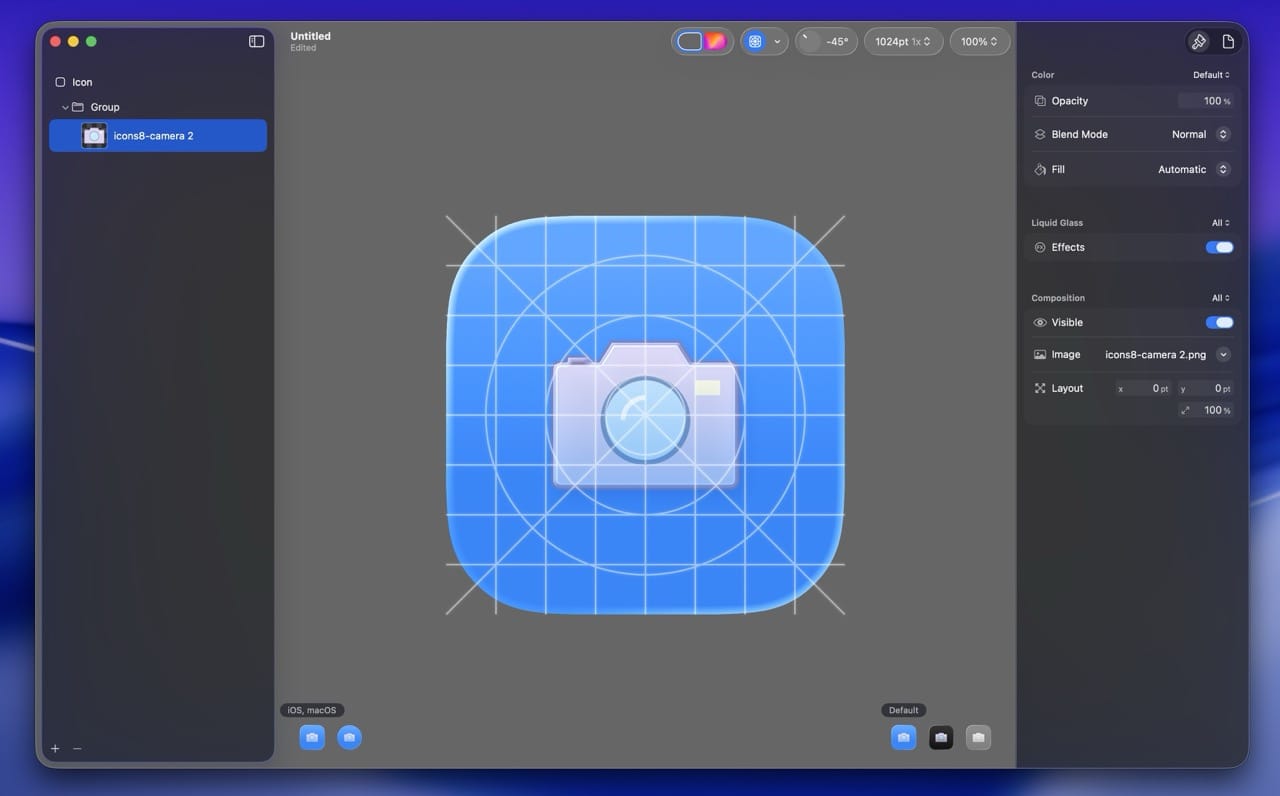
Task: Open the 100% zoom level menu
Action: (979, 41)
